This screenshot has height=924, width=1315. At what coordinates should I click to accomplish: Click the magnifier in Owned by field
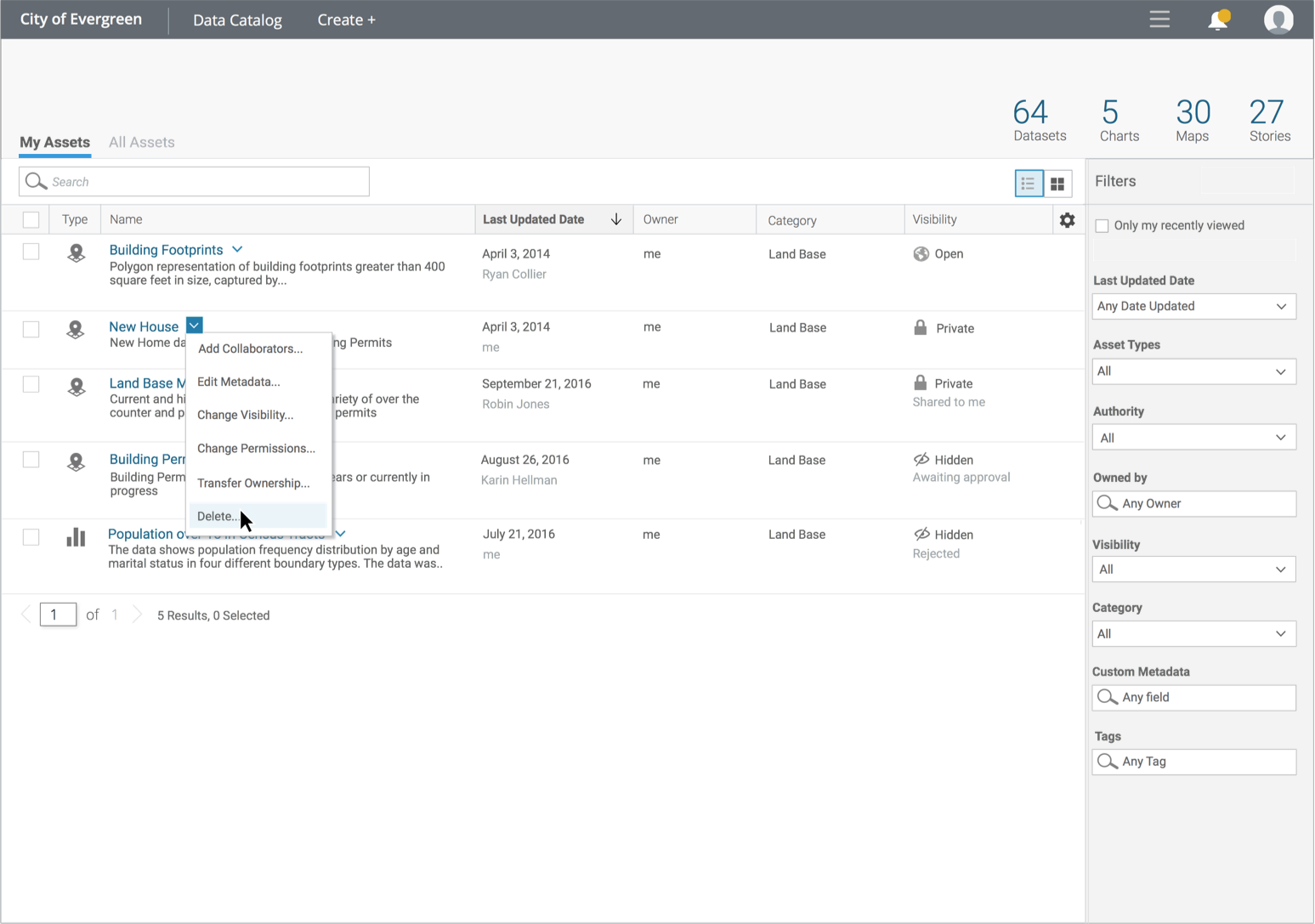pyautogui.click(x=1107, y=503)
